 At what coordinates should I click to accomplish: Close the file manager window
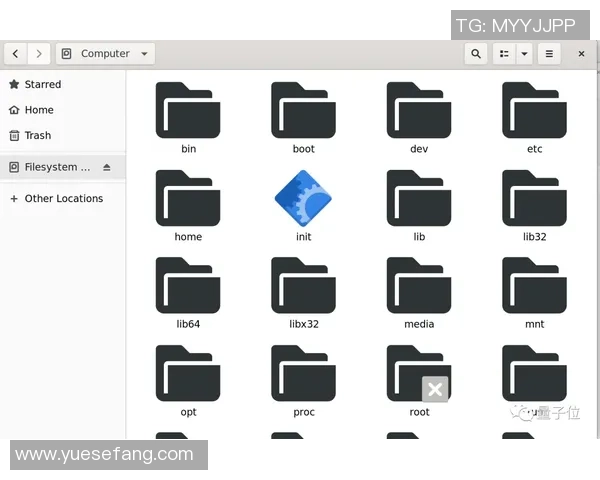coord(581,54)
